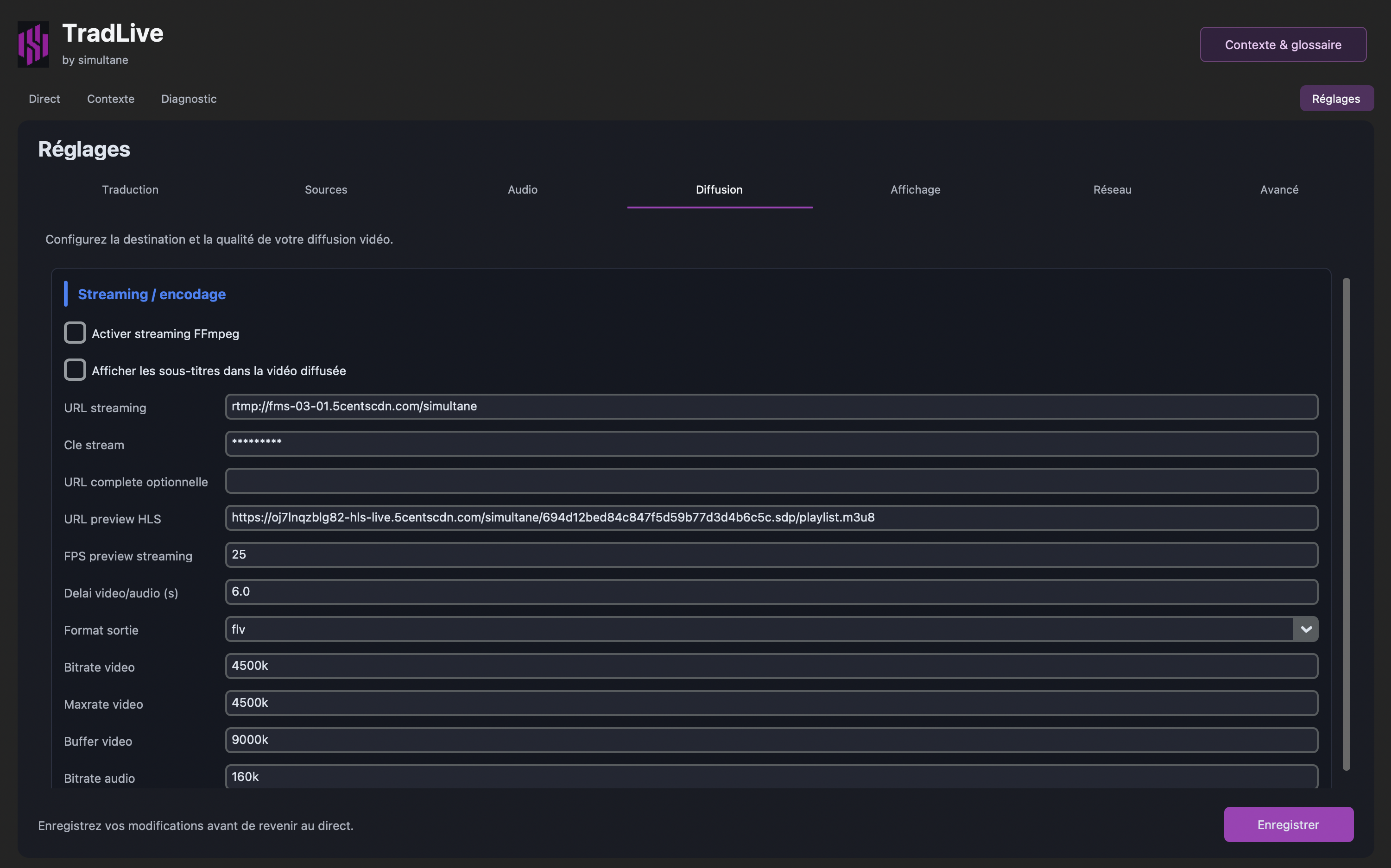Open the Format sortie dropdown
Image resolution: width=1391 pixels, height=868 pixels.
pyautogui.click(x=771, y=629)
